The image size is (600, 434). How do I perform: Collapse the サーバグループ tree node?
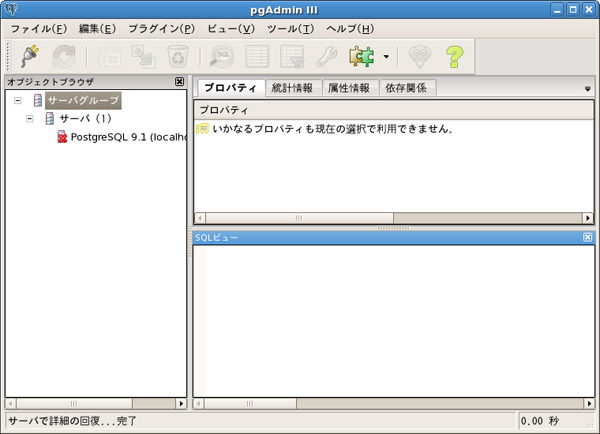click(x=18, y=101)
